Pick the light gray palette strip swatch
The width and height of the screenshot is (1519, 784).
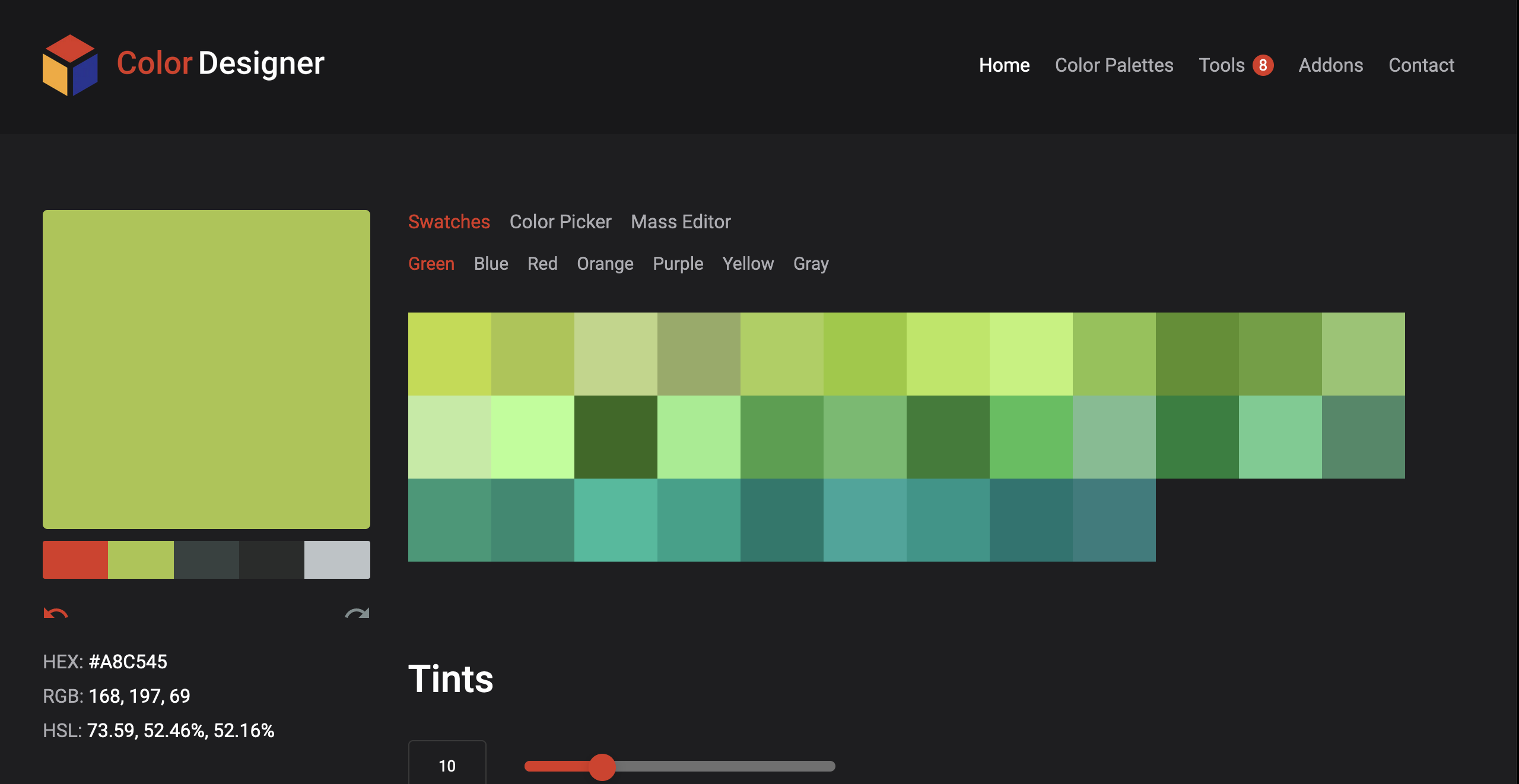[x=337, y=560]
